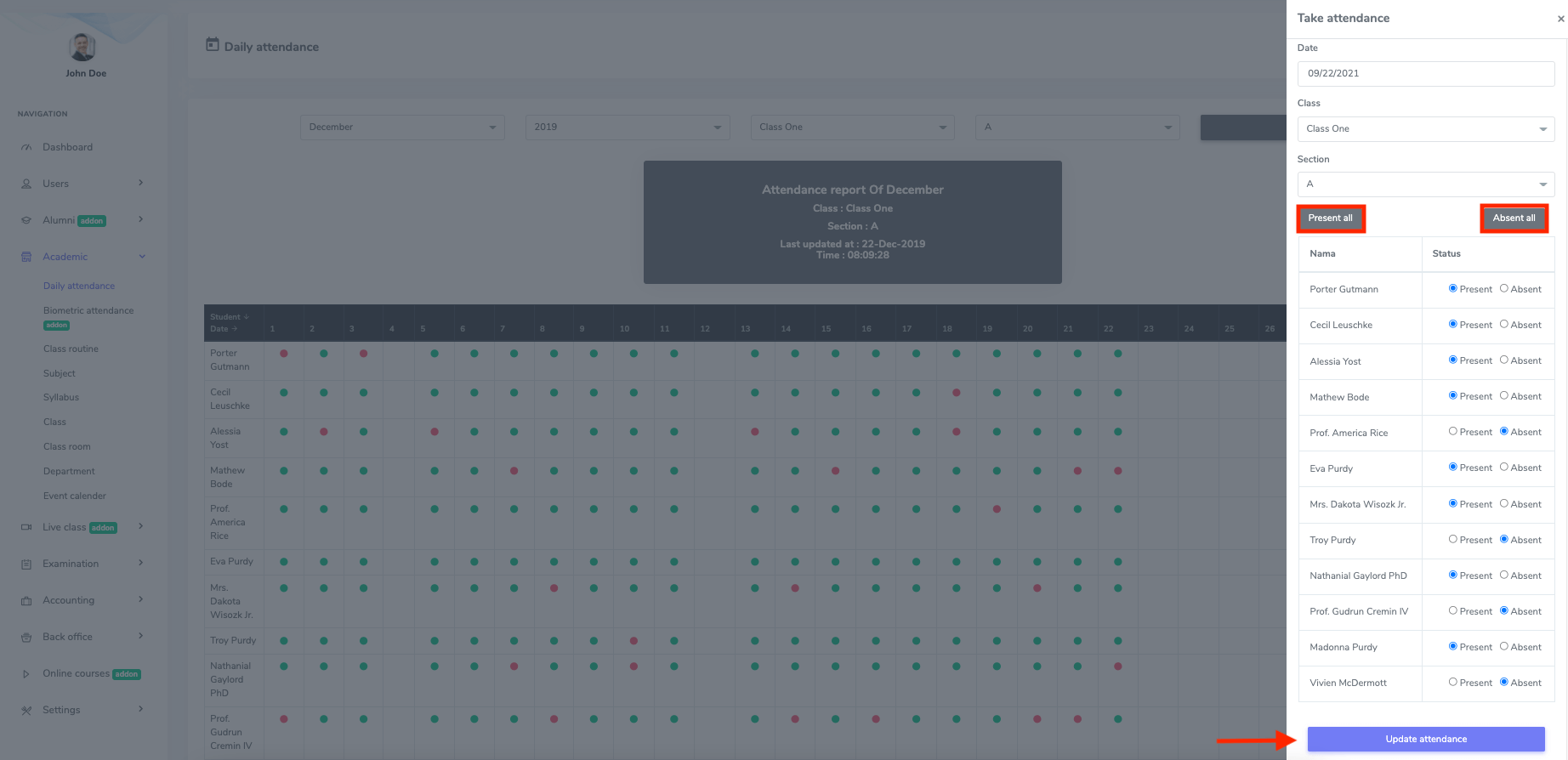Click the Online courses play icon
The height and width of the screenshot is (760, 1568).
(26, 673)
